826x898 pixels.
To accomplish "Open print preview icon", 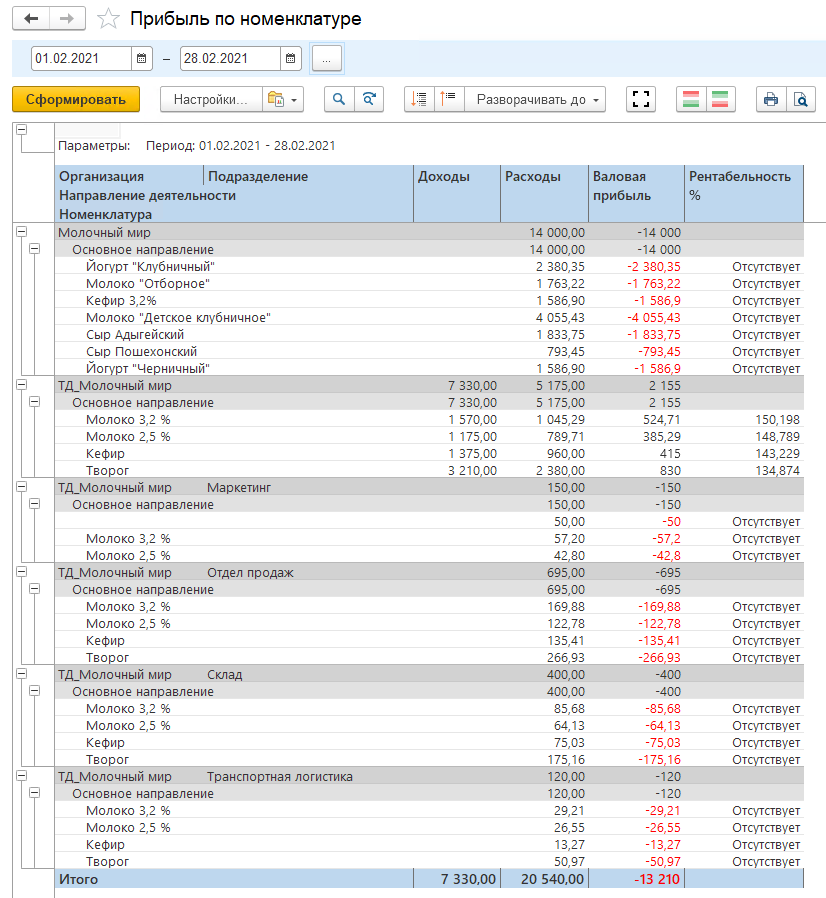I will pyautogui.click(x=800, y=99).
